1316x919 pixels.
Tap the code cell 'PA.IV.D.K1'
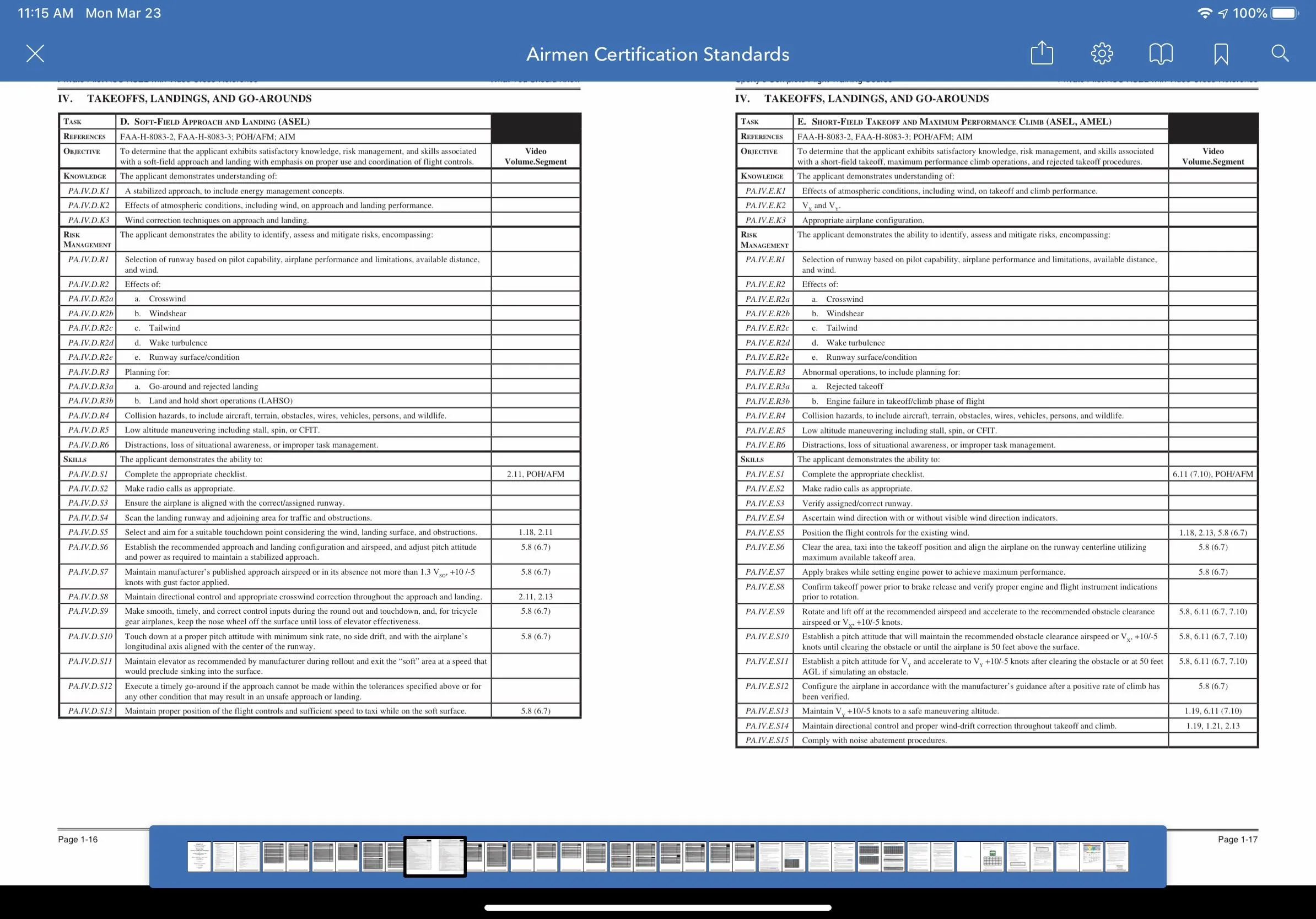[88, 191]
